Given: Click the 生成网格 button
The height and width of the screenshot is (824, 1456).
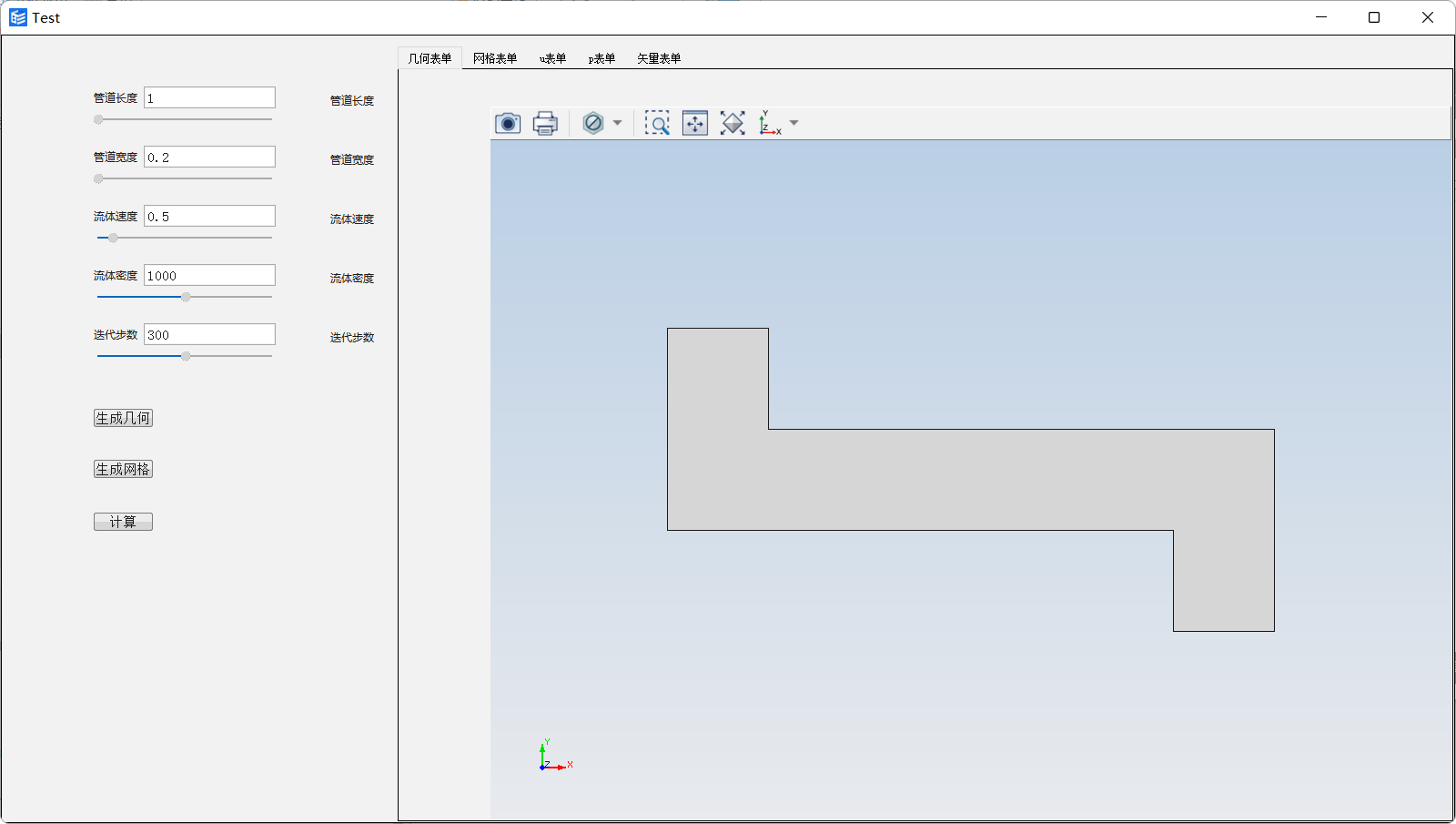Looking at the screenshot, I should 123,469.
